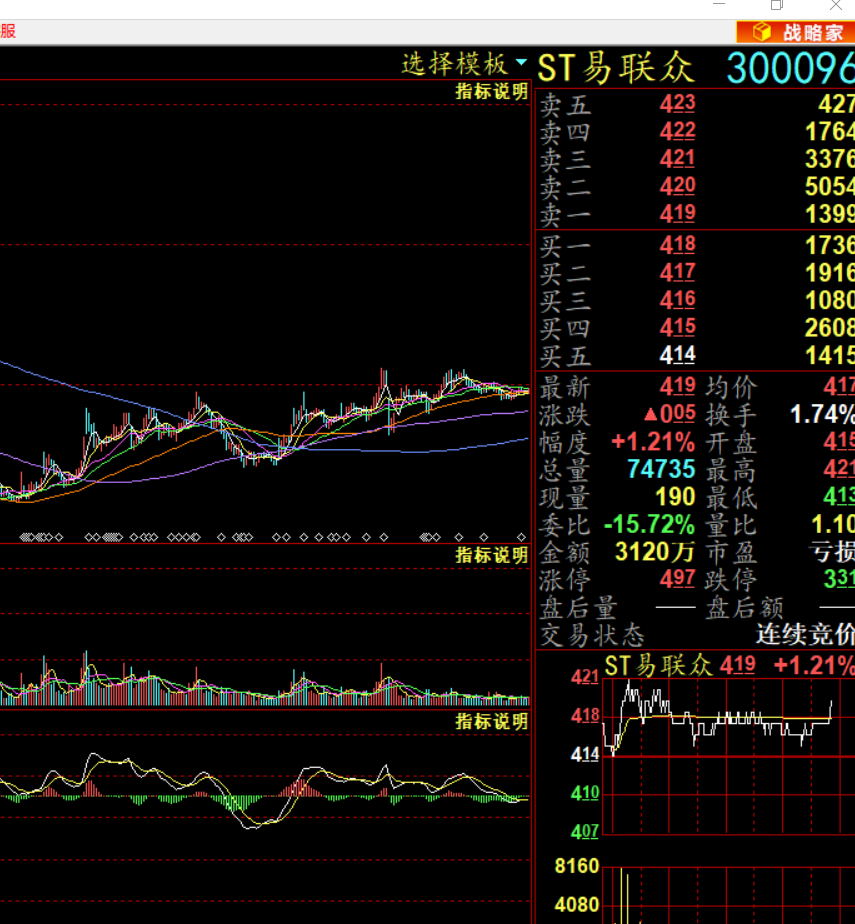Click the 407 price axis label on mini chart
The width and height of the screenshot is (855, 924).
(585, 831)
